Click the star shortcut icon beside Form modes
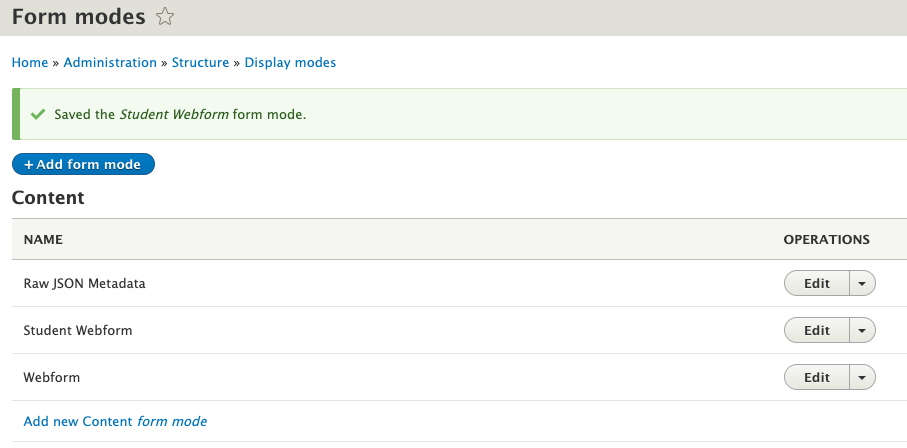The image size is (907, 448). coord(166,17)
